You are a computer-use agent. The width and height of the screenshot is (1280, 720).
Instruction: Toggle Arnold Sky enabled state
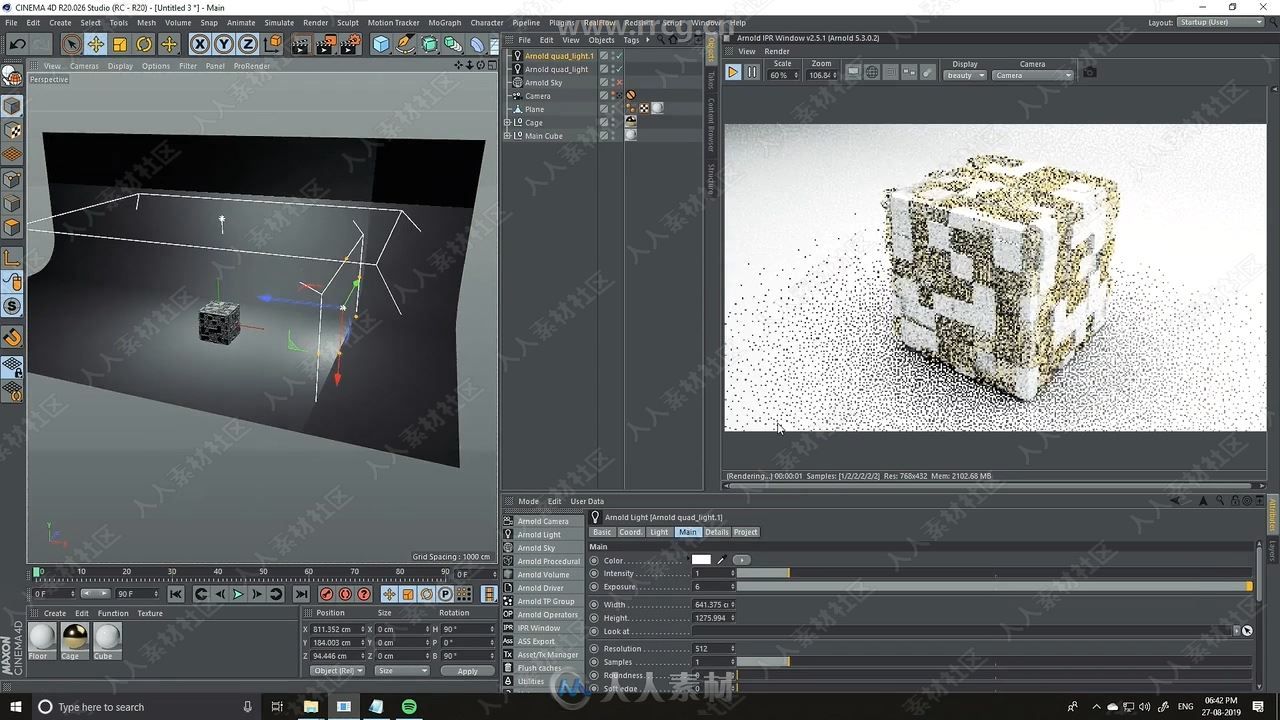click(619, 82)
